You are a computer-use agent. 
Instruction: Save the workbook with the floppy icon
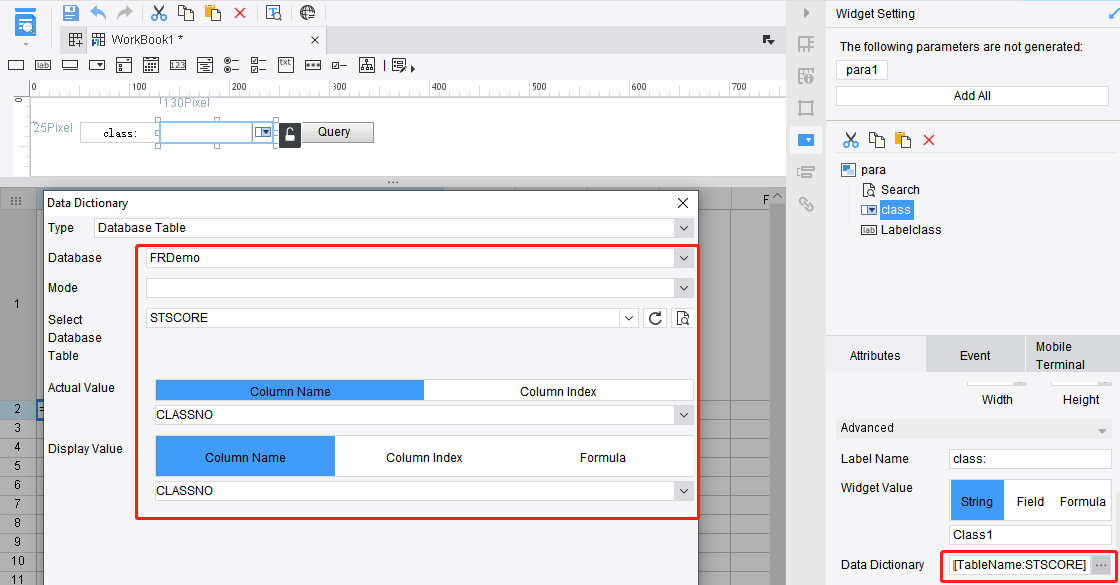[70, 13]
